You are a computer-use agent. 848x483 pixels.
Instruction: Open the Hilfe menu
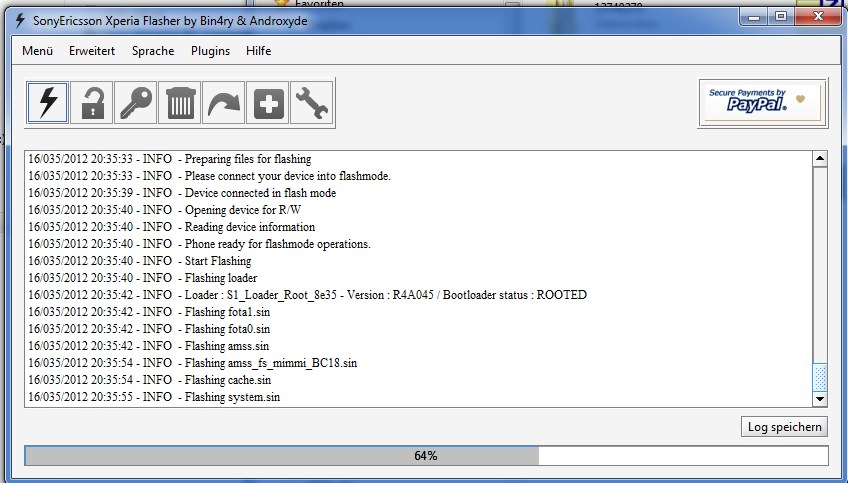259,51
